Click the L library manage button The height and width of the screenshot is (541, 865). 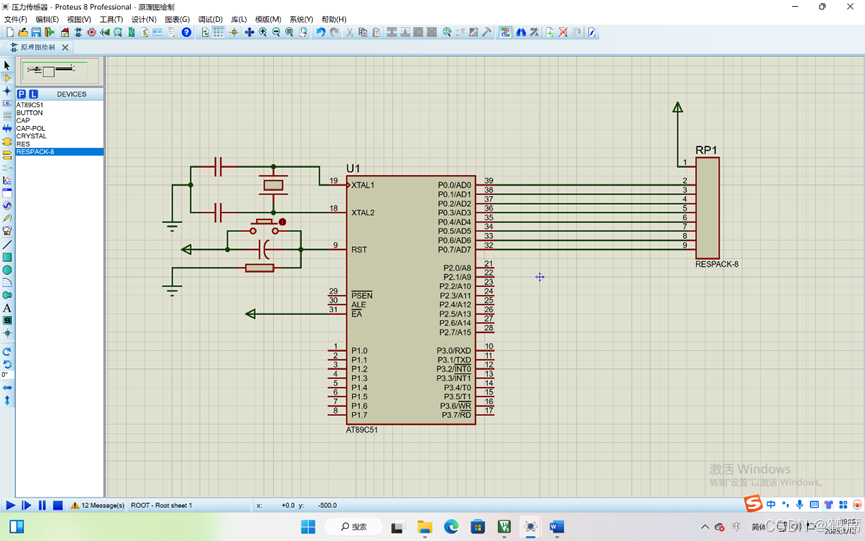[x=34, y=94]
